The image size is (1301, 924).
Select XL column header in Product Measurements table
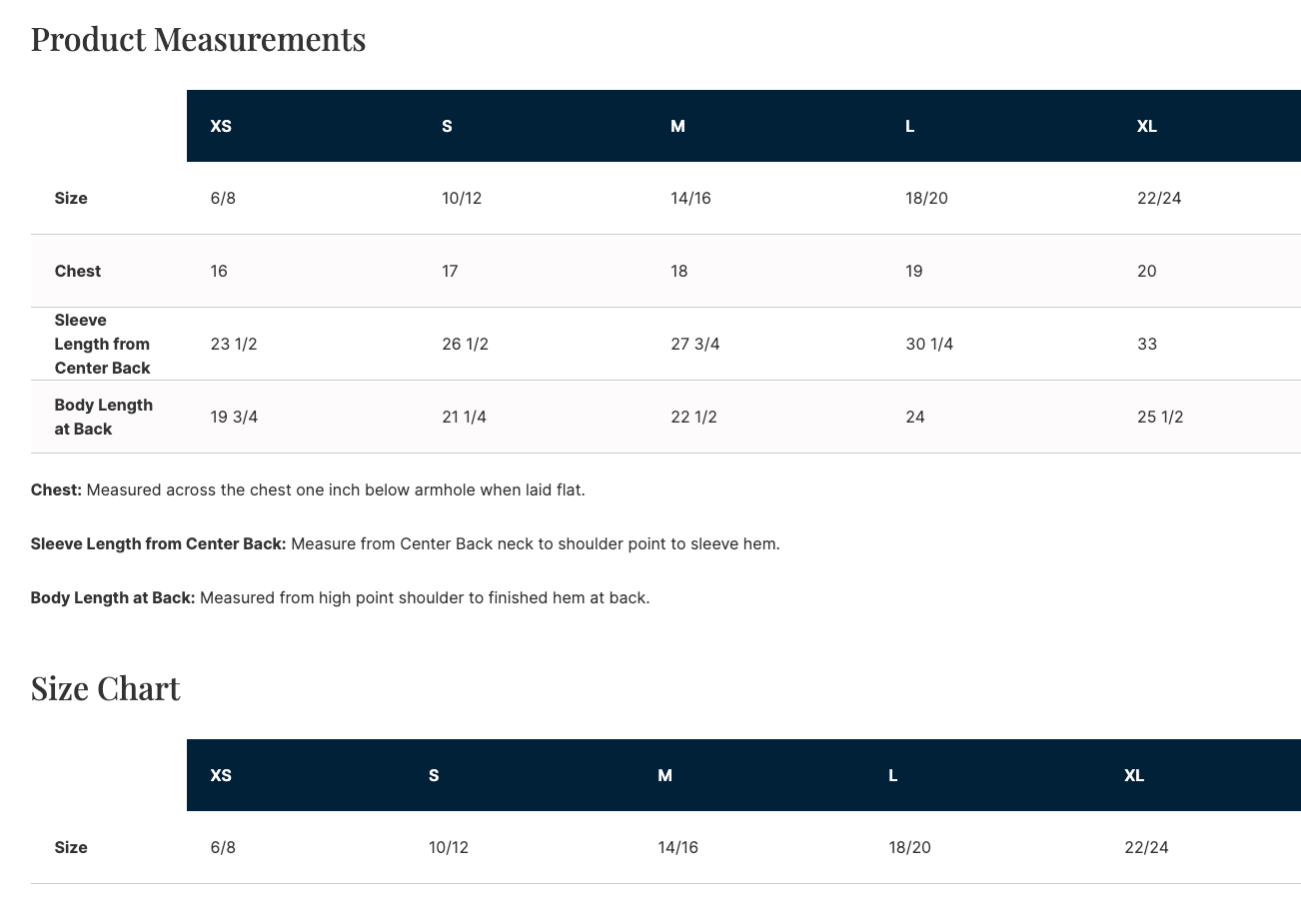click(x=1146, y=126)
